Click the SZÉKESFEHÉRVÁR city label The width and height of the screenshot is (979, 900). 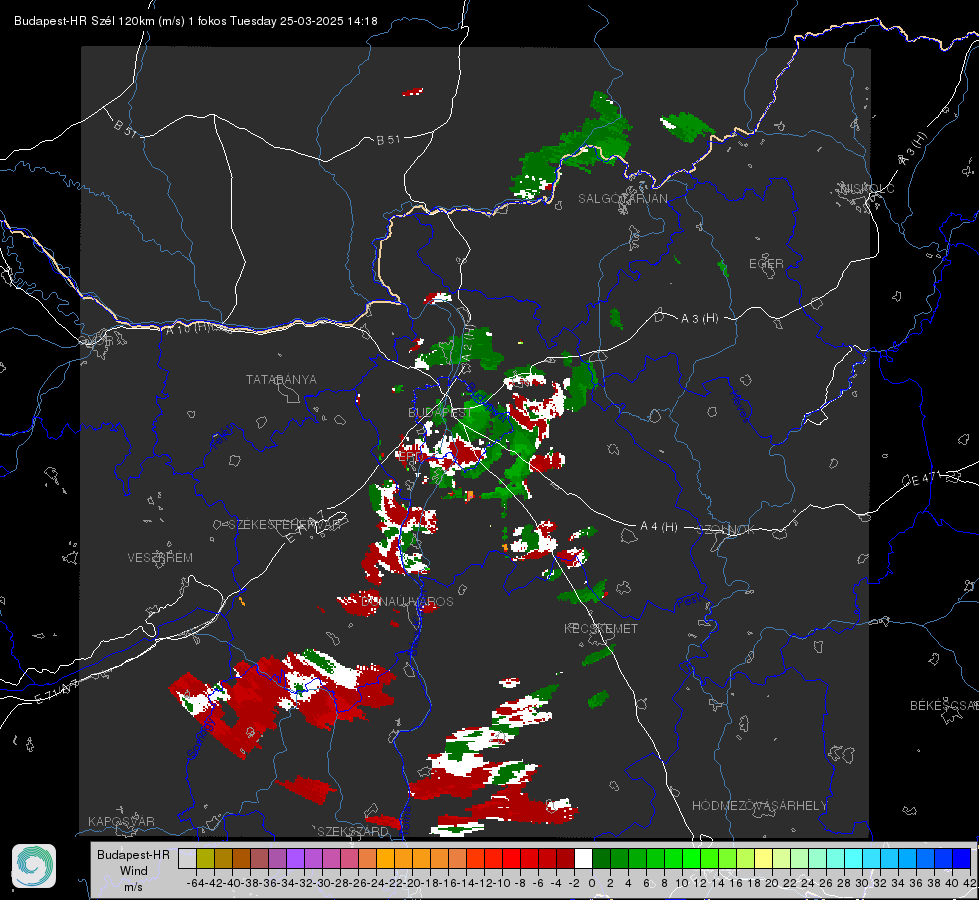(287, 525)
